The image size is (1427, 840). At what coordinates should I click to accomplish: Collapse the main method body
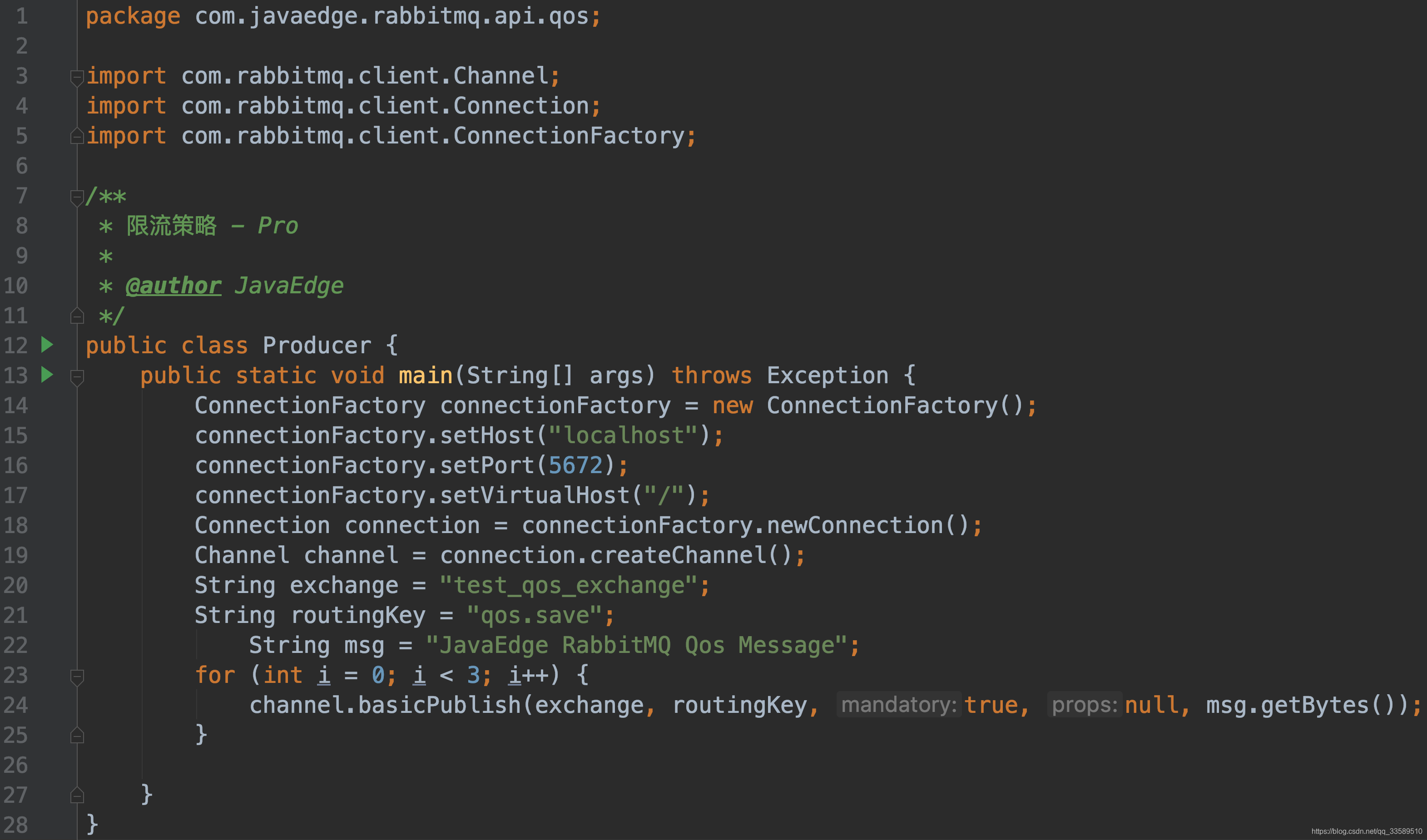(77, 376)
